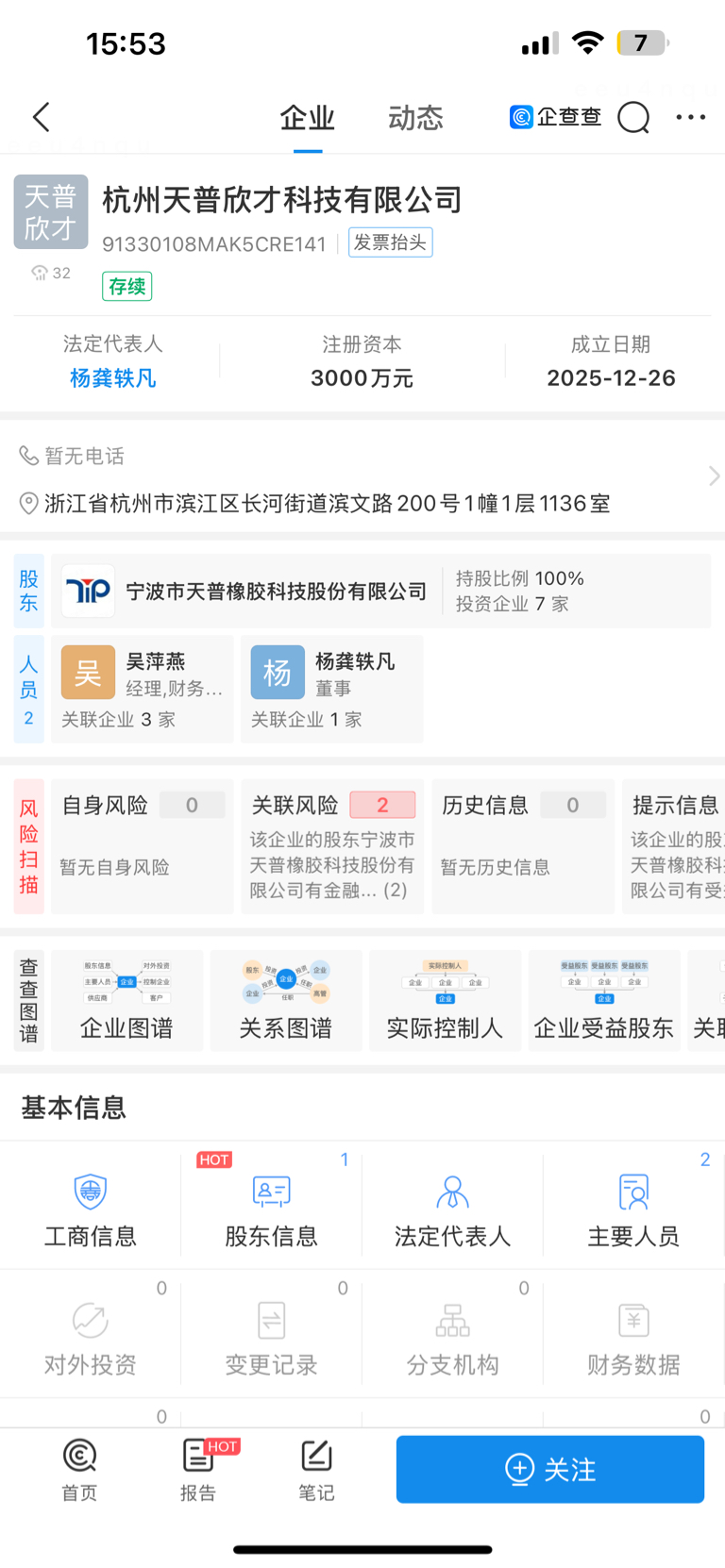Tap the 风险扫描 side label
Viewport: 725px width, 1568px height.
coord(29,846)
